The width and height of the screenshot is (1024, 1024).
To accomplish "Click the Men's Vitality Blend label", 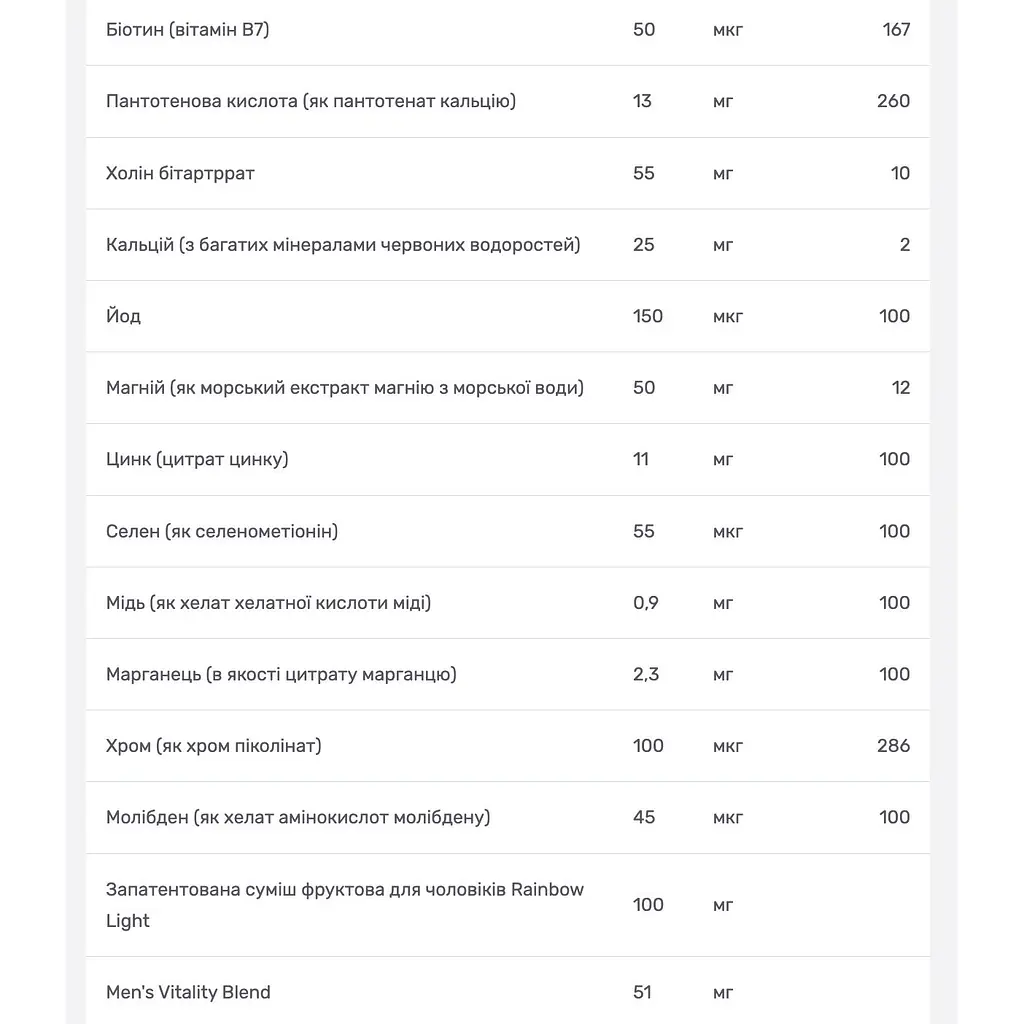I will coord(188,992).
